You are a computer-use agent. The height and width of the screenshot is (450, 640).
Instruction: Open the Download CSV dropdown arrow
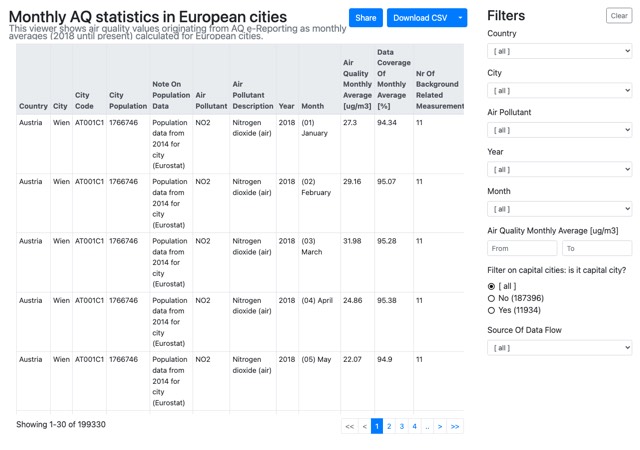[x=460, y=18]
